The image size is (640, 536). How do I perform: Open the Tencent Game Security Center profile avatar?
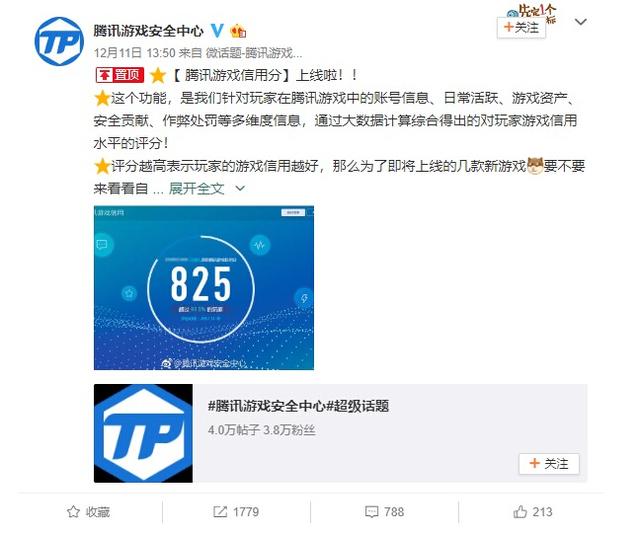[x=59, y=42]
